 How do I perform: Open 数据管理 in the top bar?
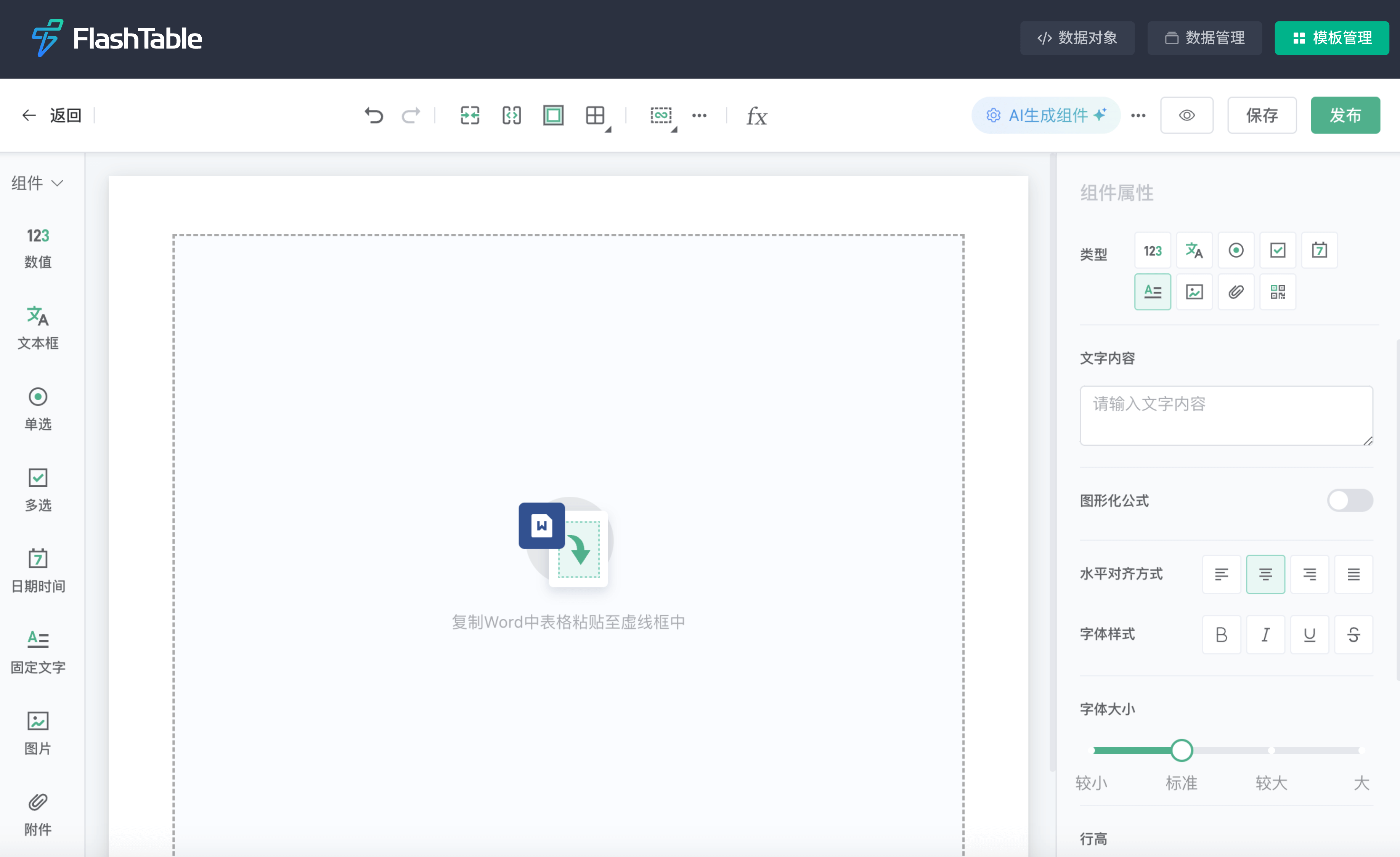pyautogui.click(x=1204, y=37)
